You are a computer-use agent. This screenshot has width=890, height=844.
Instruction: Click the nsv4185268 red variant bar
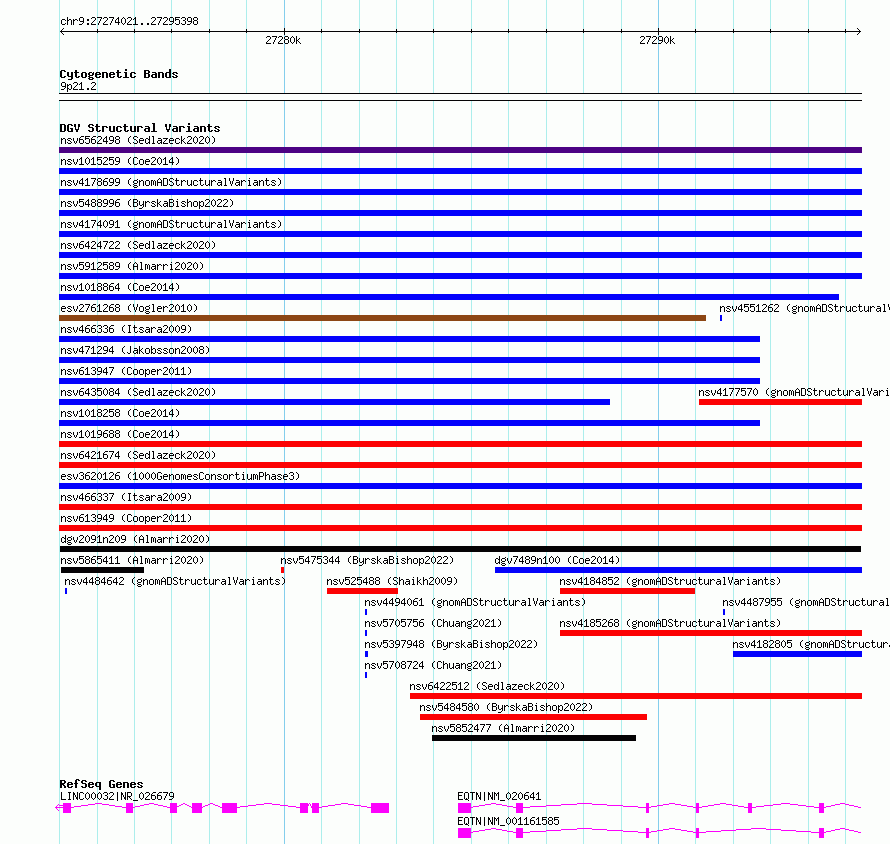tap(711, 633)
